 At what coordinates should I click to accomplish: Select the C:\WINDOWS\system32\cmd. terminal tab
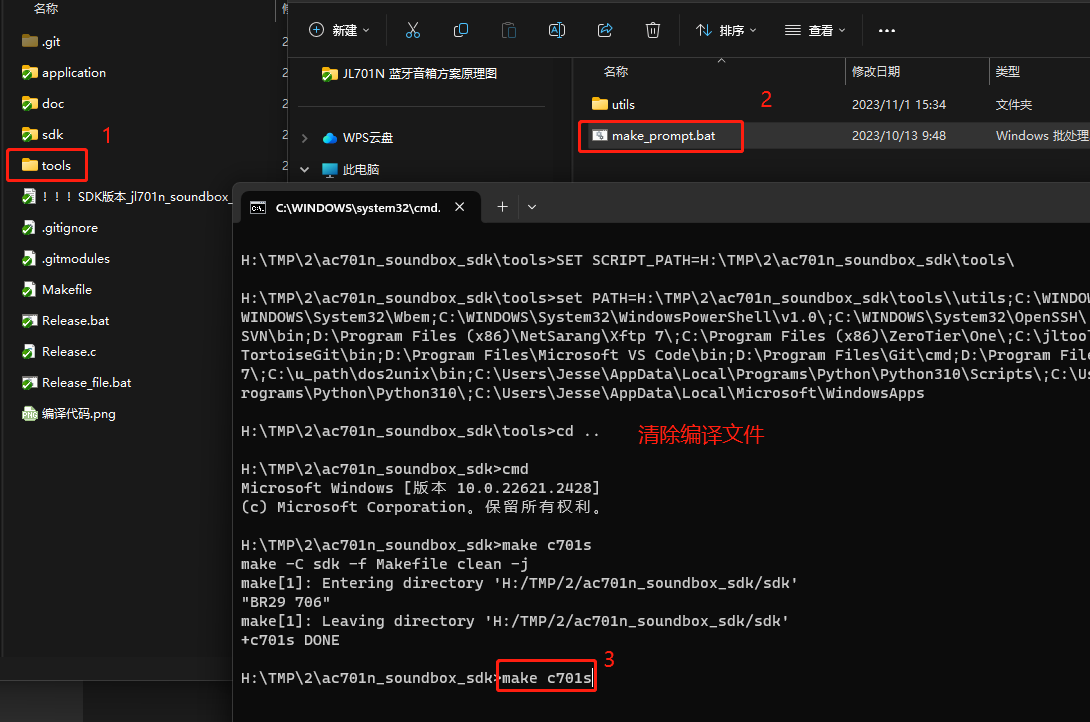(x=360, y=207)
